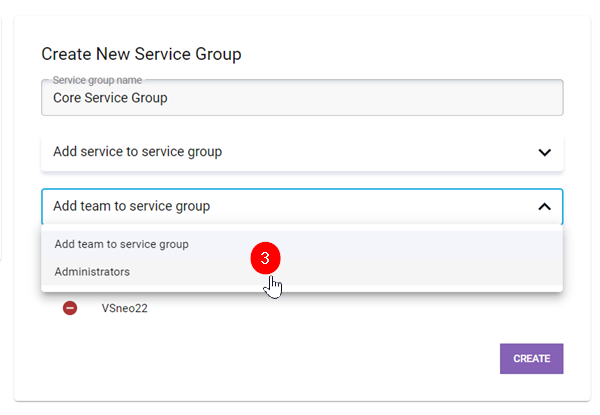Click the small Service group name floating label
This screenshot has width=600, height=415.
pos(99,80)
